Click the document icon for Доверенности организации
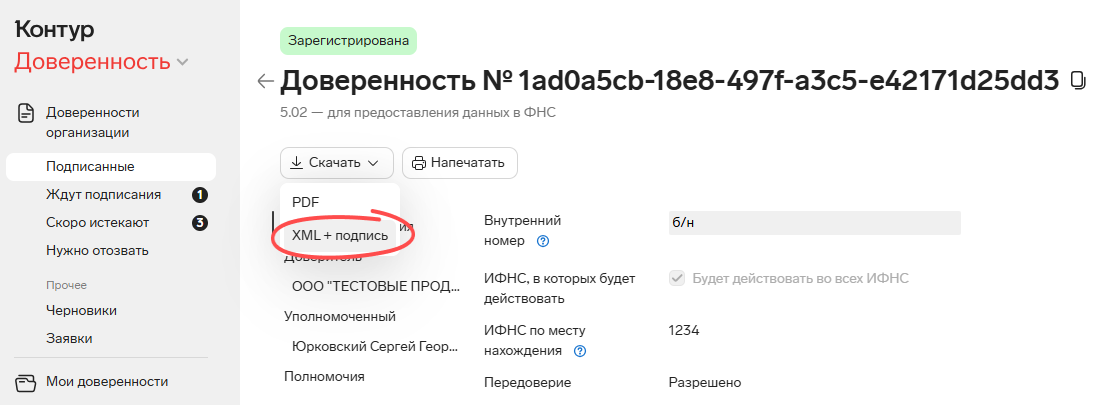1097x405 pixels. [26, 113]
